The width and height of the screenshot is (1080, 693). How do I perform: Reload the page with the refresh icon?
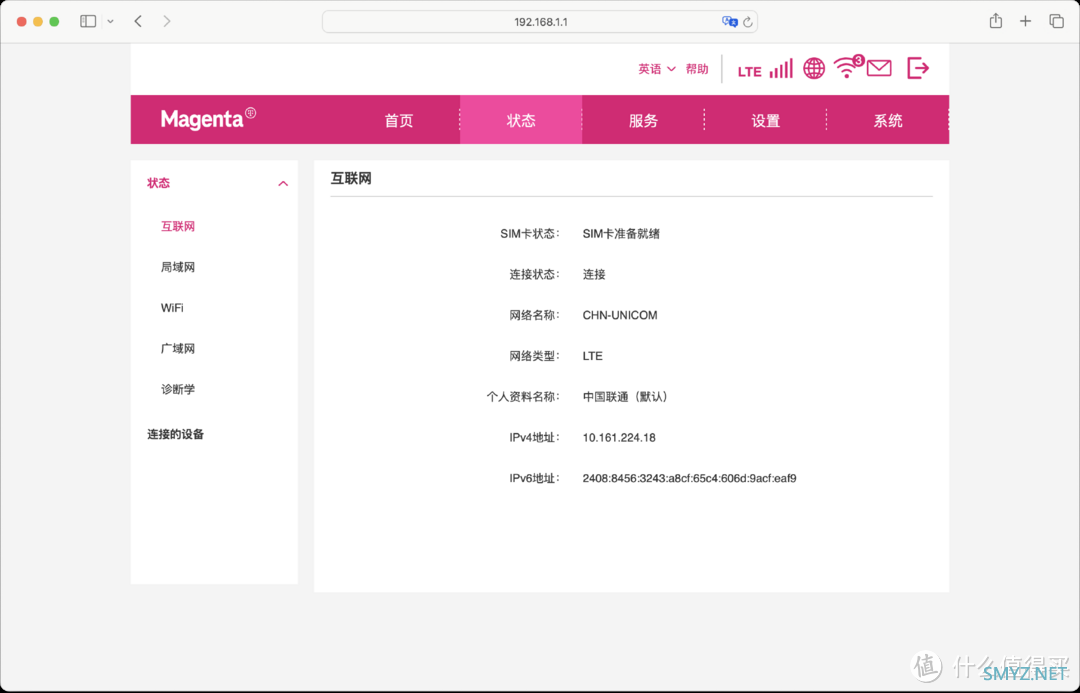(747, 21)
